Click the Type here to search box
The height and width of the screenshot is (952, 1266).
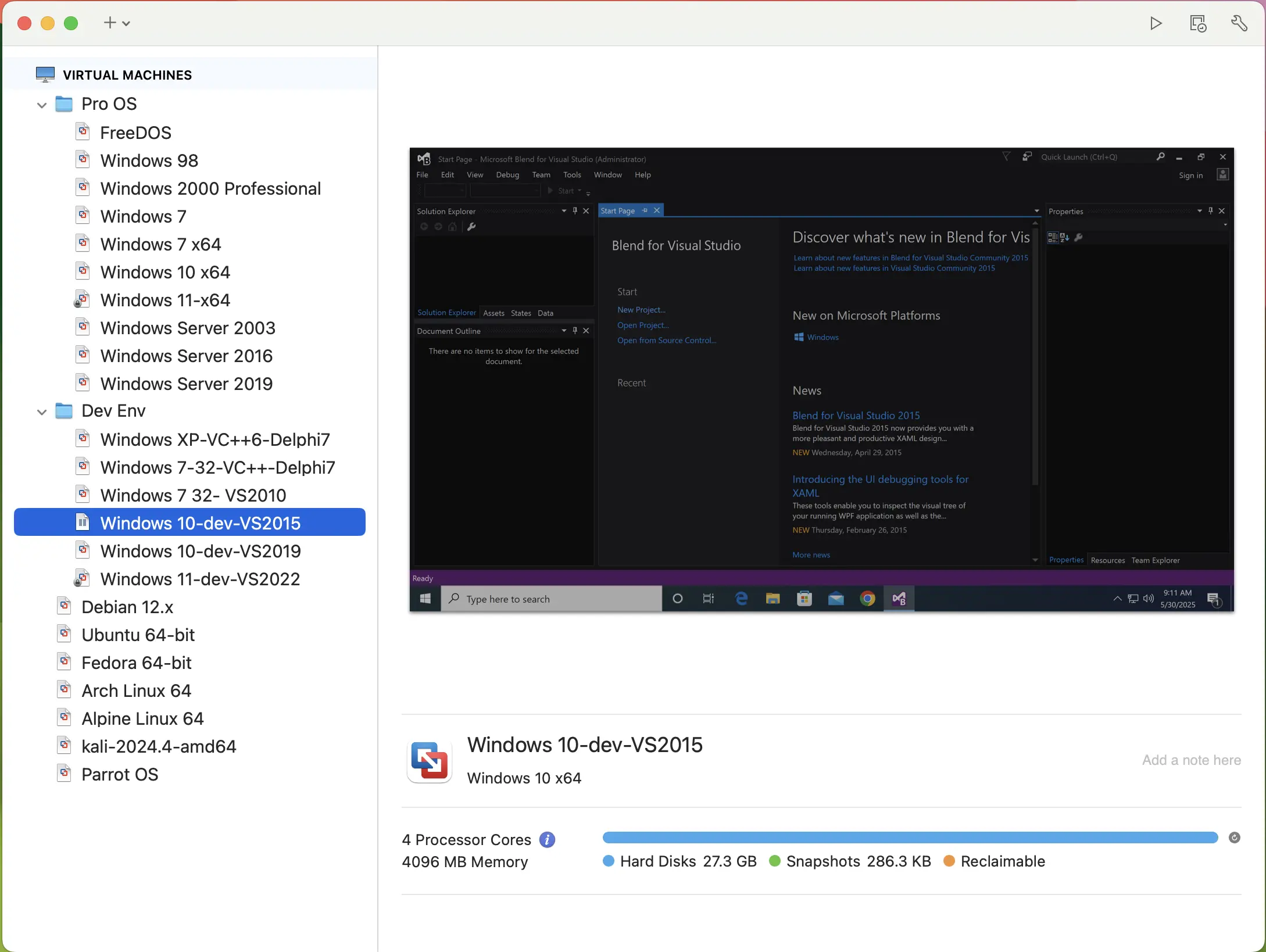(x=552, y=599)
